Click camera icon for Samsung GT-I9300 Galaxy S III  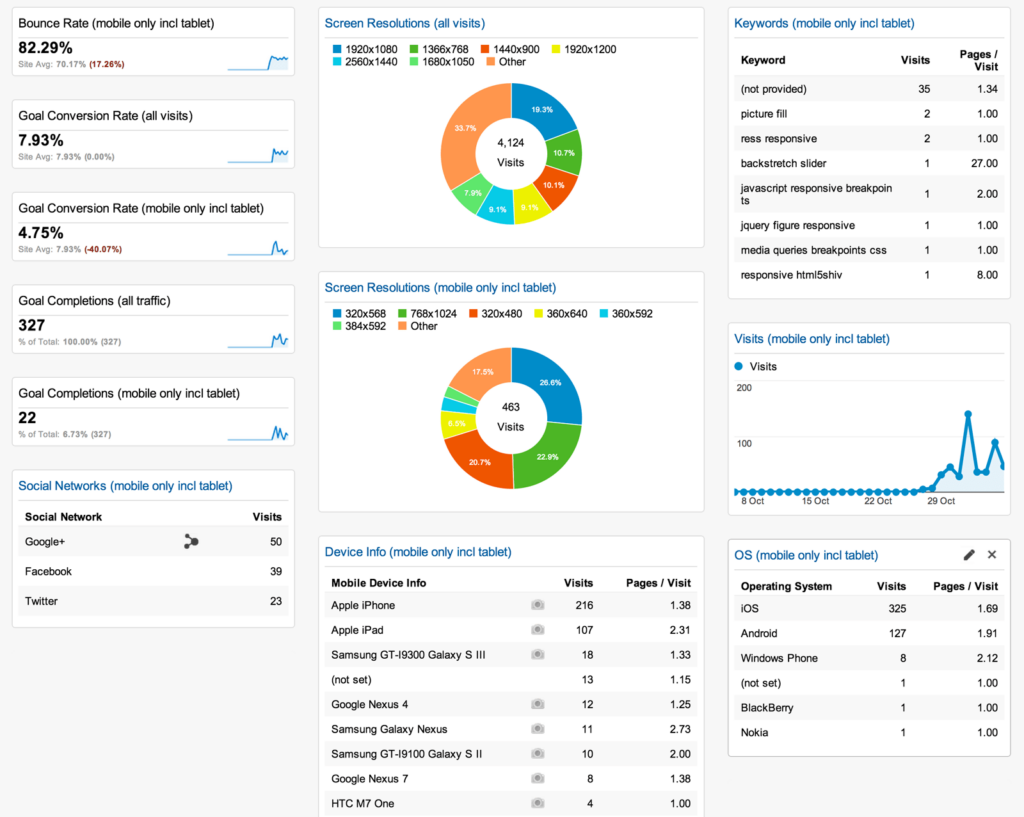537,654
